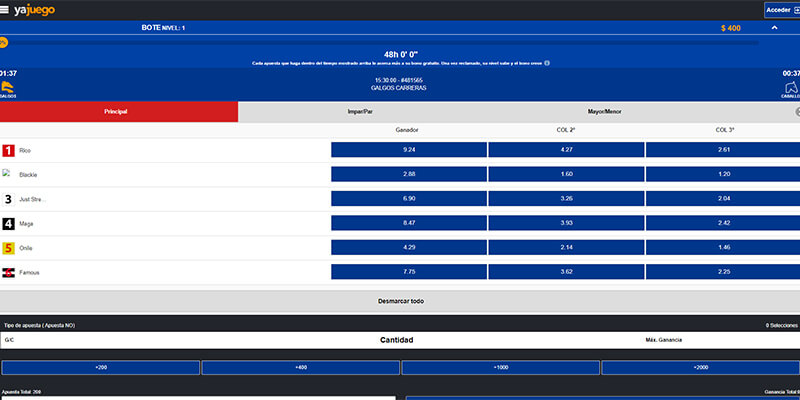Click the COL 2º column header
The image size is (800, 400).
click(566, 130)
